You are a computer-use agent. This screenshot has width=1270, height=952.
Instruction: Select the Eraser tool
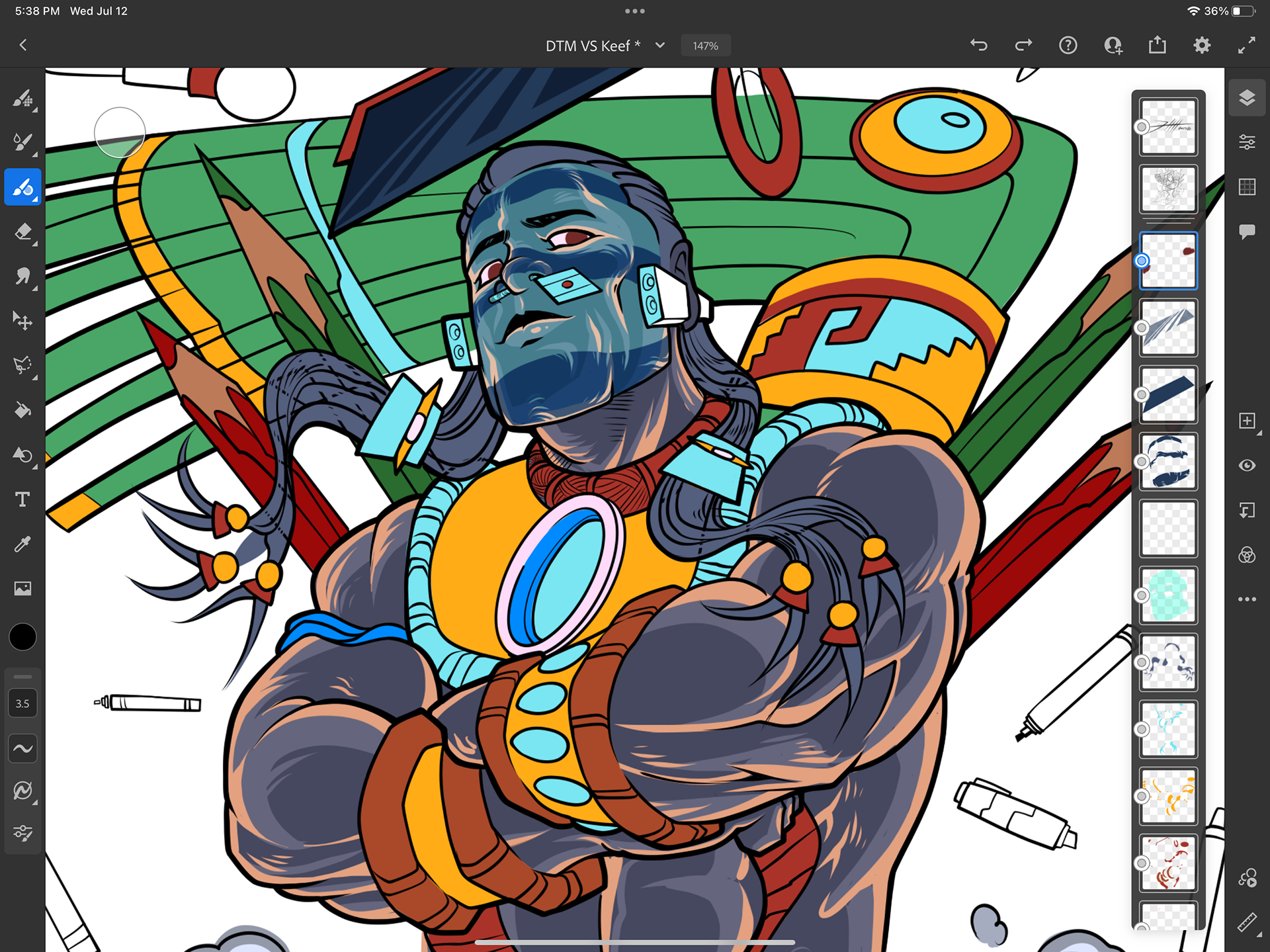click(22, 232)
